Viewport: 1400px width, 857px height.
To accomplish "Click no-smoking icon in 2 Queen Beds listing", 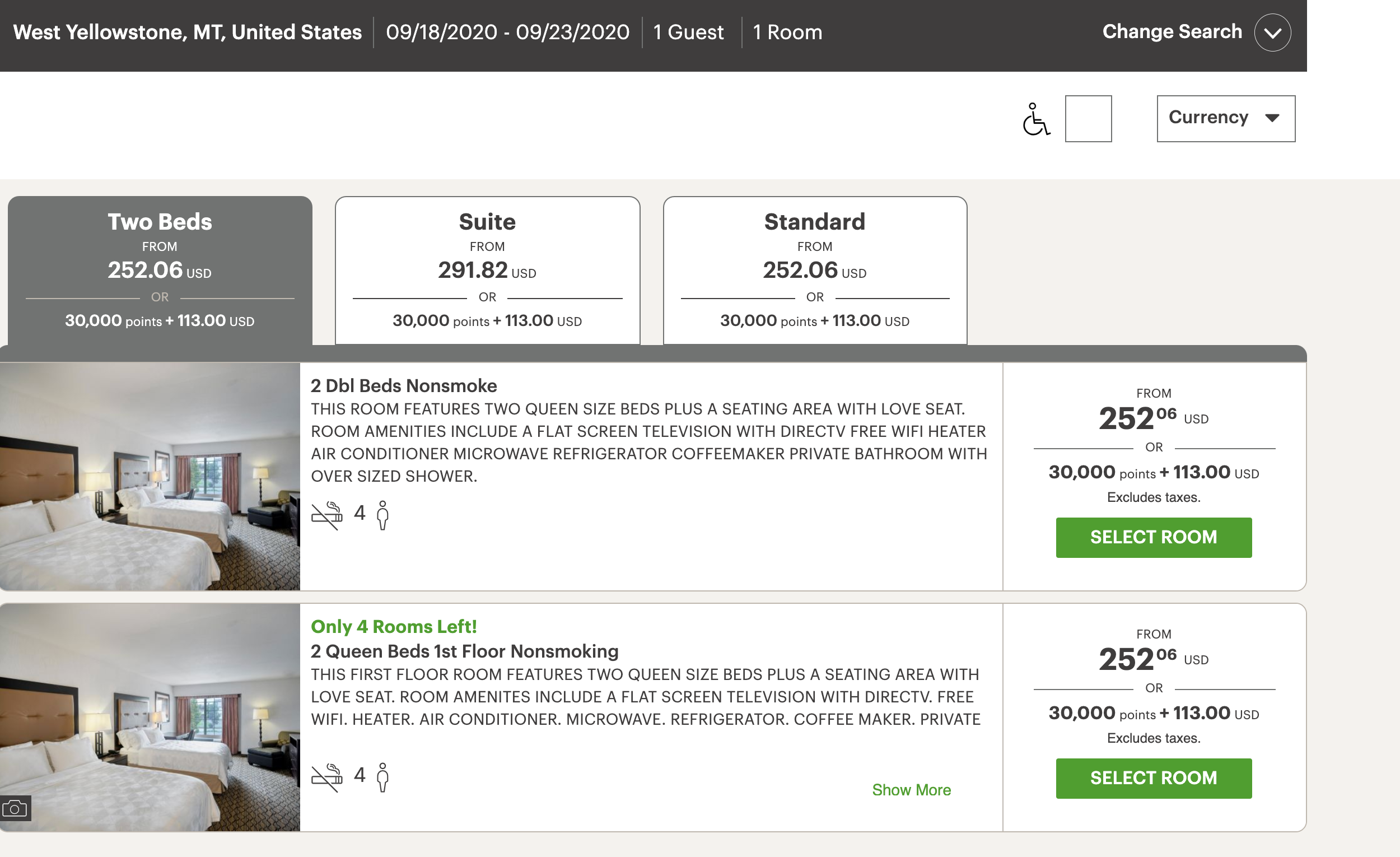I will 326,777.
